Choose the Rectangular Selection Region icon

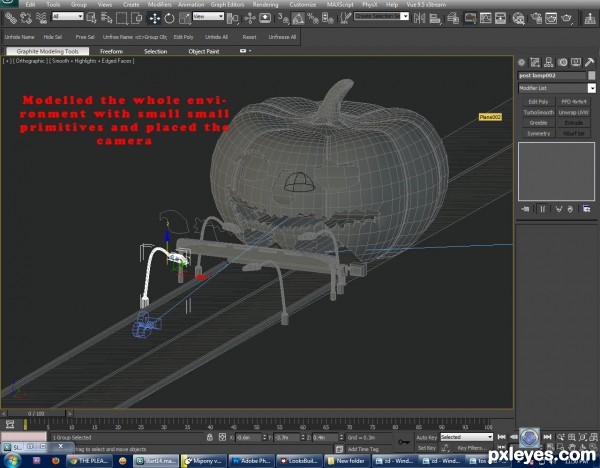tap(122, 18)
